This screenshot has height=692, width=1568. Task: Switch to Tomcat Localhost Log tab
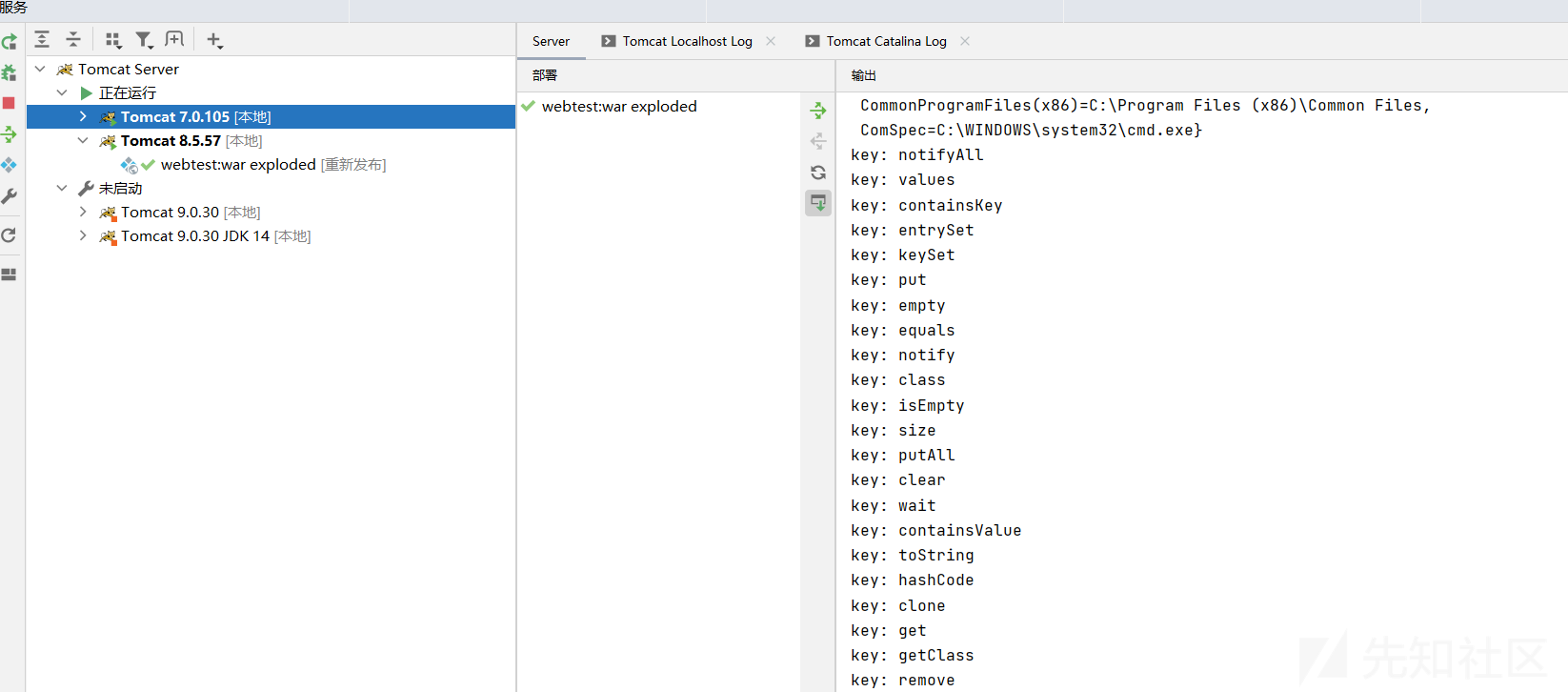pyautogui.click(x=687, y=41)
